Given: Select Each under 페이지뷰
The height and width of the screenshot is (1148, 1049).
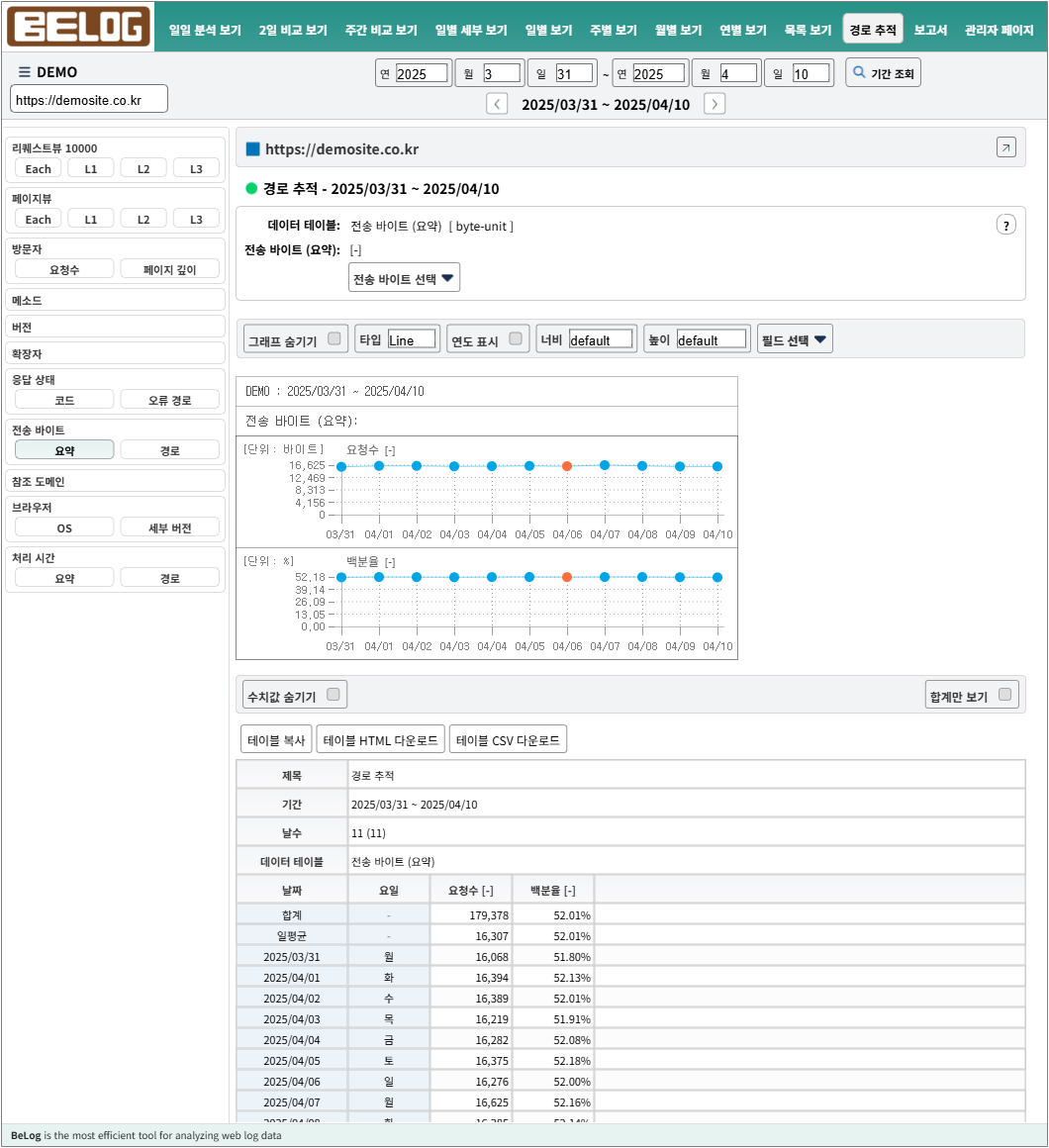Looking at the screenshot, I should tap(38, 219).
